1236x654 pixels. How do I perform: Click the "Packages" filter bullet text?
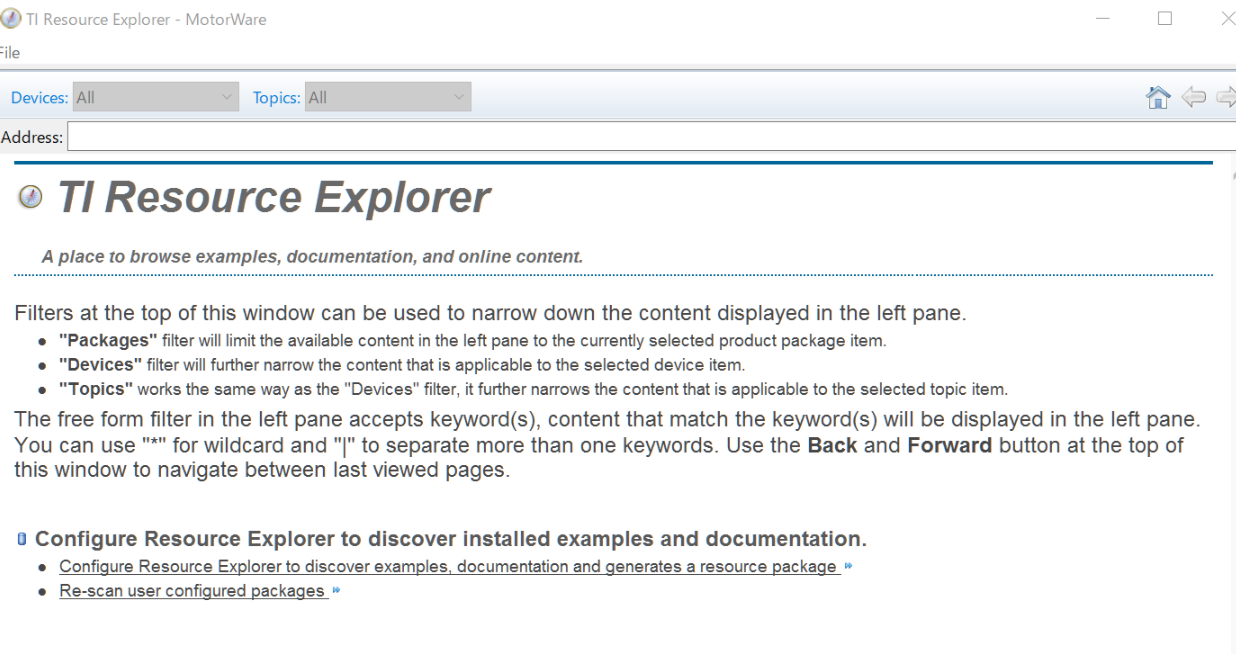[x=472, y=341]
